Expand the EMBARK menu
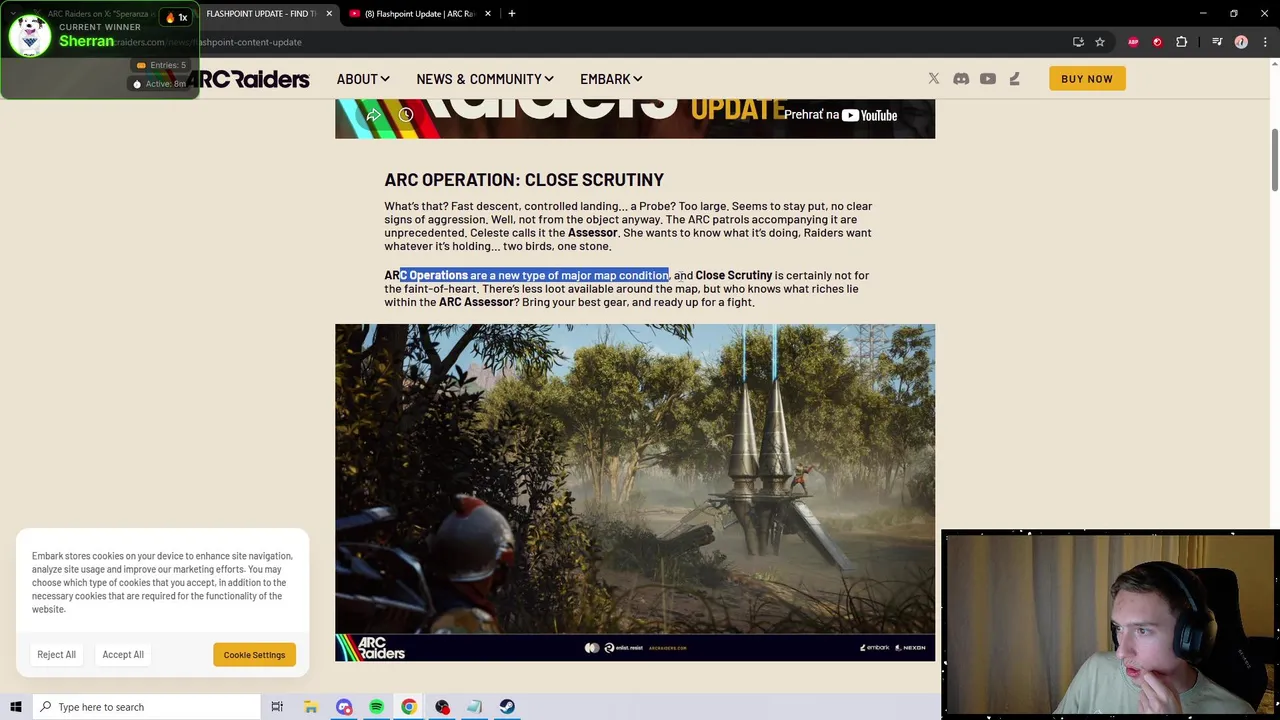 (611, 79)
